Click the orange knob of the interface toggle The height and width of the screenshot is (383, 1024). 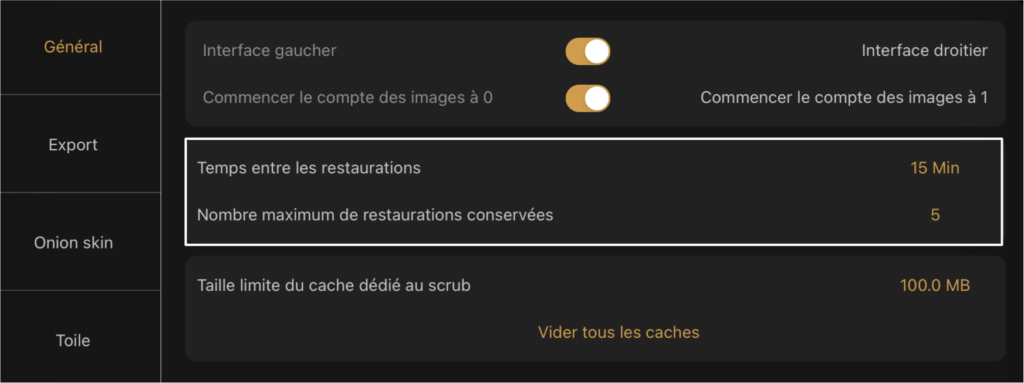click(x=597, y=51)
